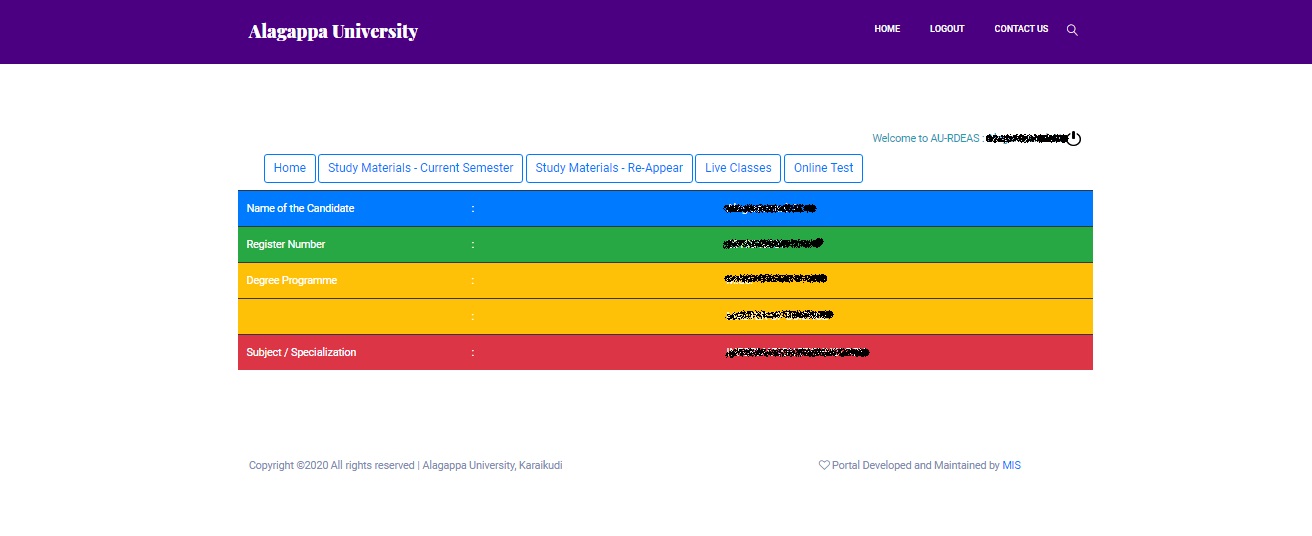Click the heart icon in the footer
Screen dimensions: 1312x536
pyautogui.click(x=824, y=465)
